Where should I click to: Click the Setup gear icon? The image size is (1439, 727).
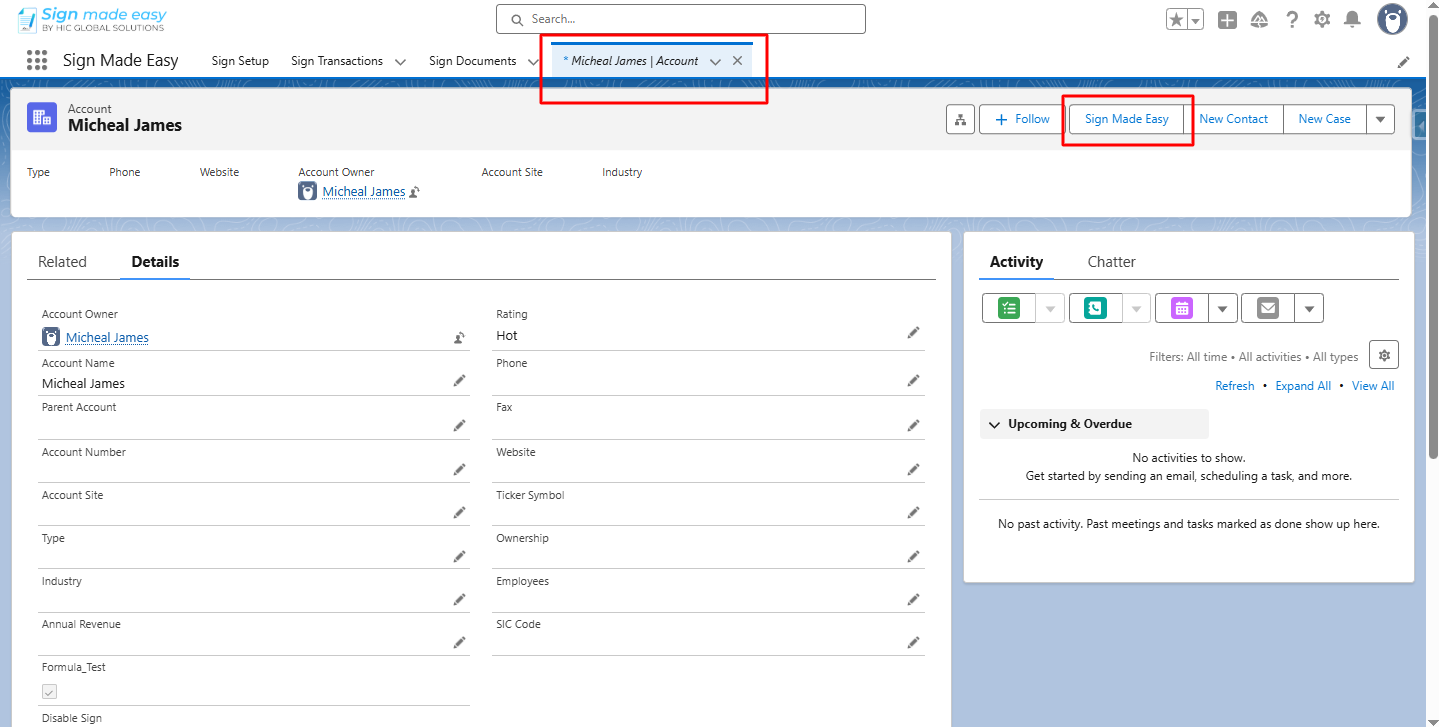click(x=1322, y=20)
